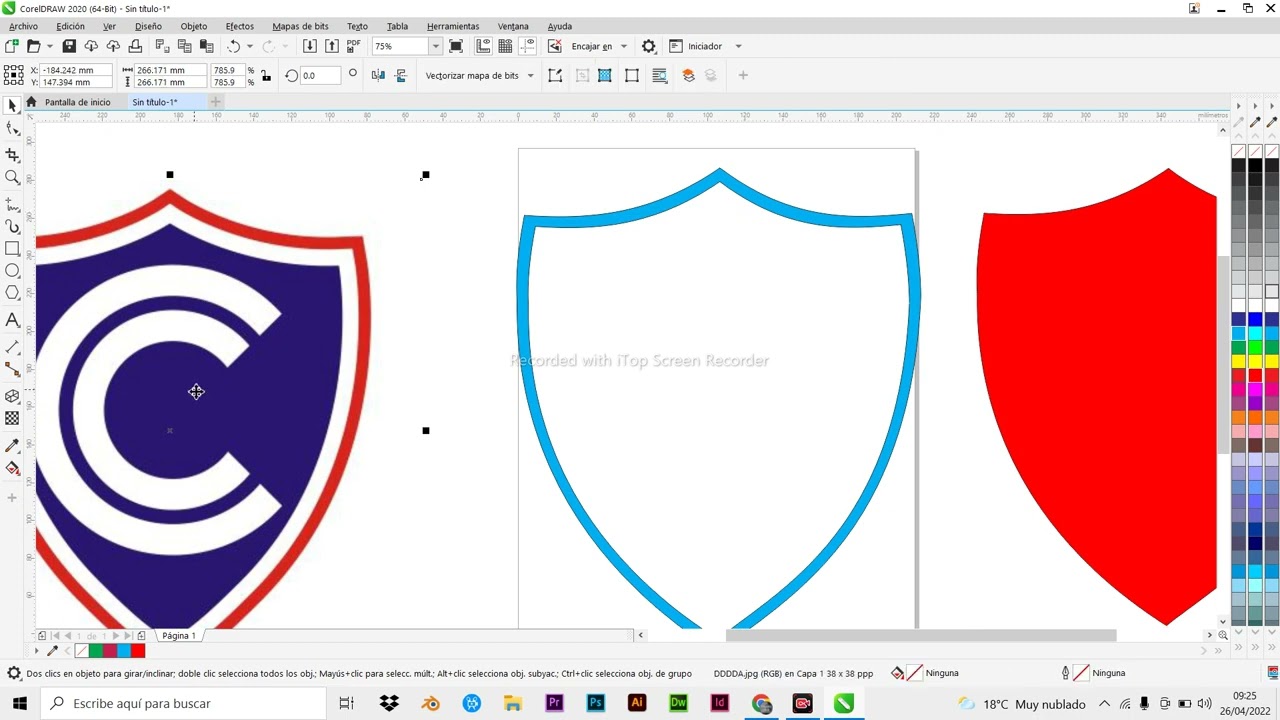This screenshot has width=1280, height=720.
Task: Select the Drop Shadow effects tool
Action: click(x=12, y=396)
